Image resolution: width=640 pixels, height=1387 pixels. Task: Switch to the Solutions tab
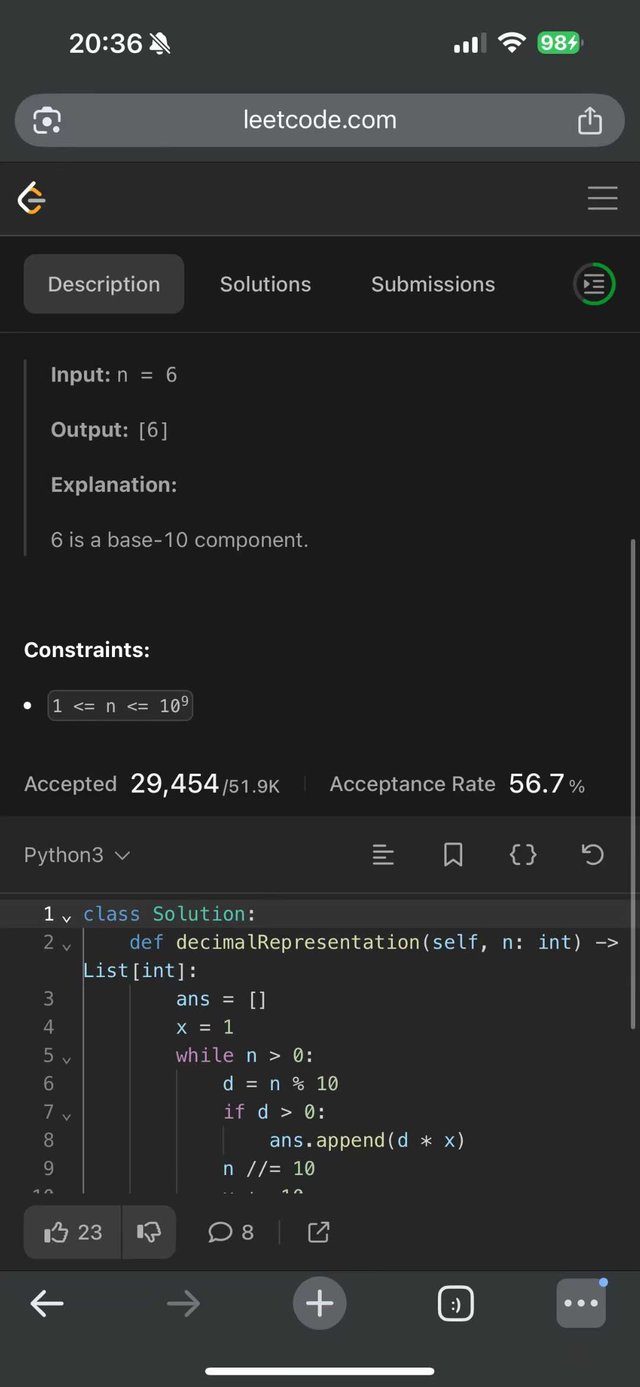pyautogui.click(x=265, y=284)
